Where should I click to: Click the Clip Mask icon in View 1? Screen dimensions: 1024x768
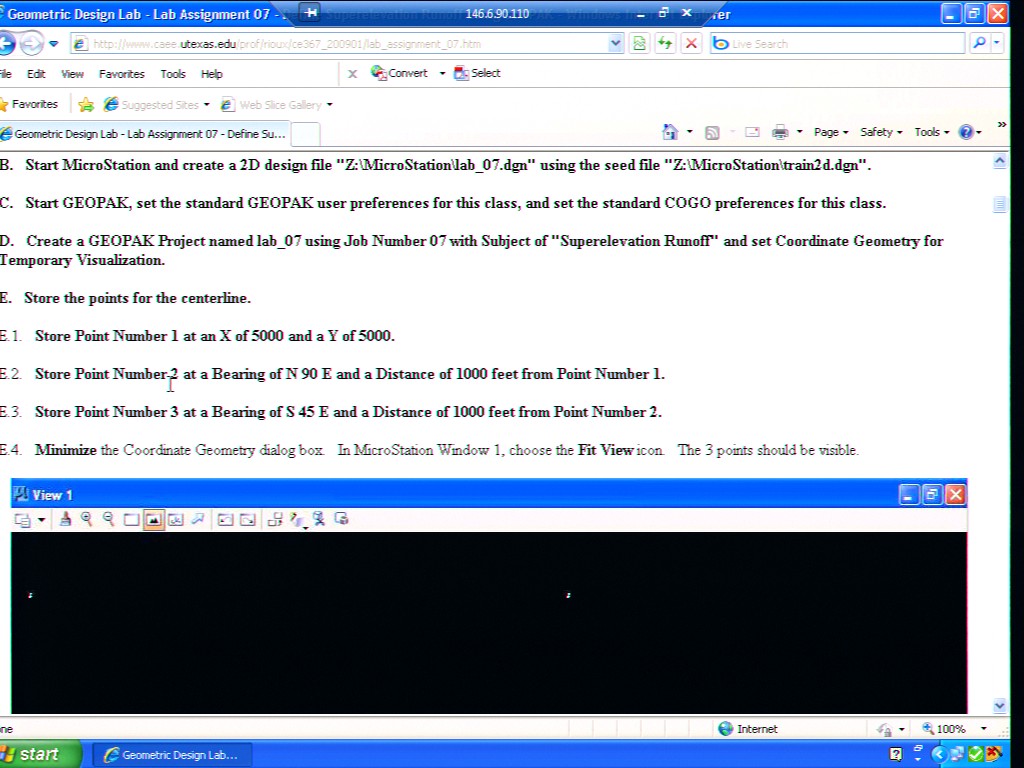341,519
